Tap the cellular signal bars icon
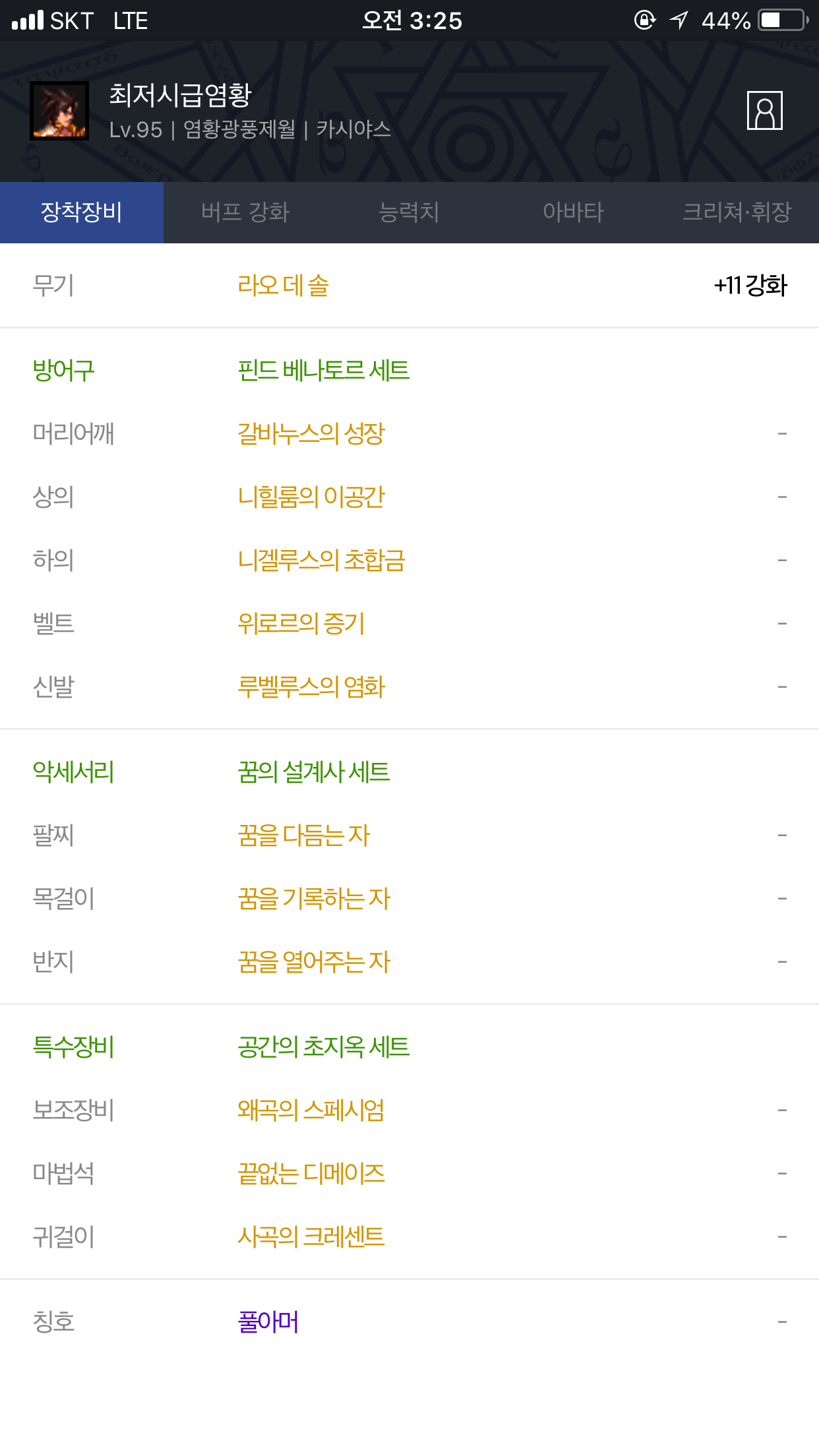 tap(28, 20)
